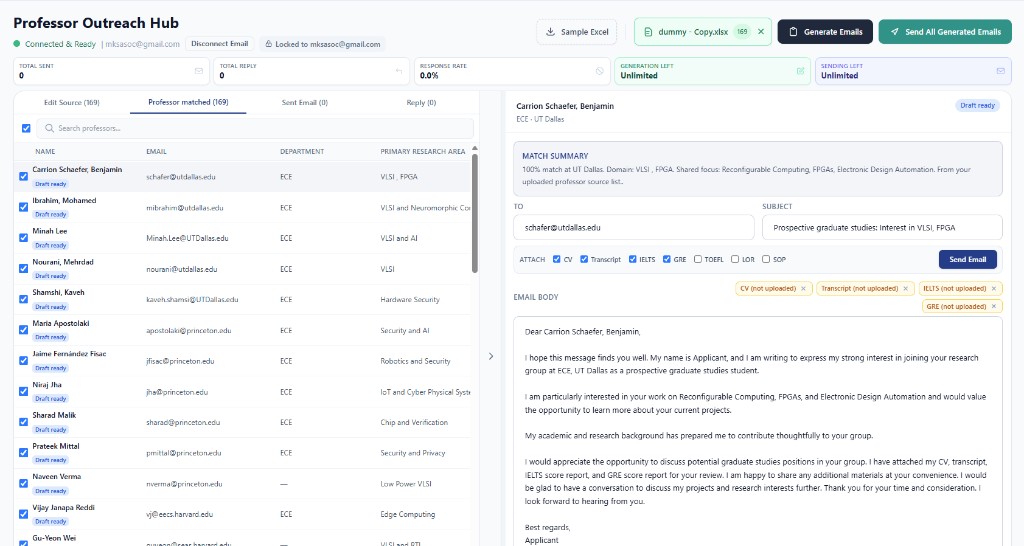Remove the Transcript (not uploaded) tag
Viewport: 1024px width, 546px height.
point(906,288)
